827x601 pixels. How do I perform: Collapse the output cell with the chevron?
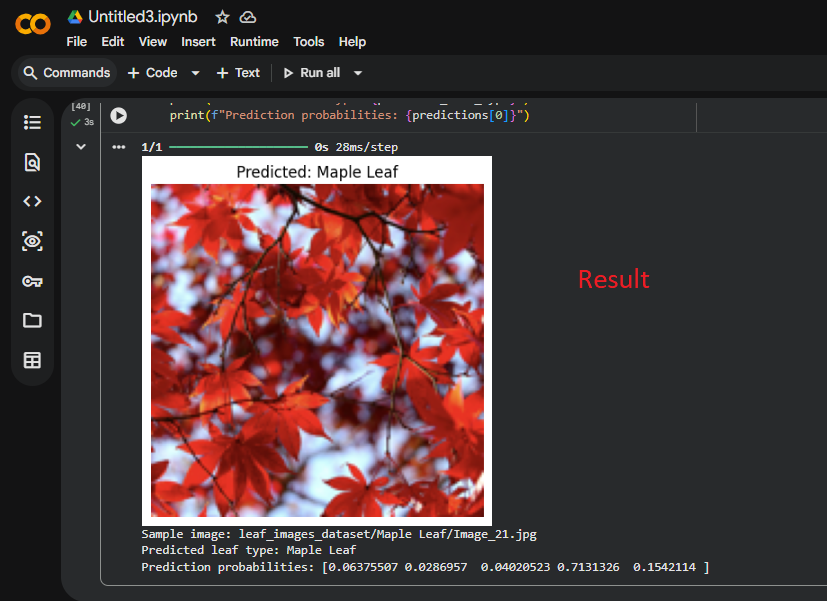click(x=81, y=146)
